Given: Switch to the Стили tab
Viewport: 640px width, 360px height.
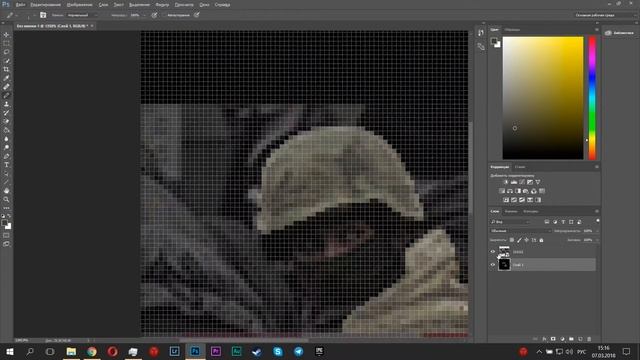Looking at the screenshot, I should coord(520,167).
